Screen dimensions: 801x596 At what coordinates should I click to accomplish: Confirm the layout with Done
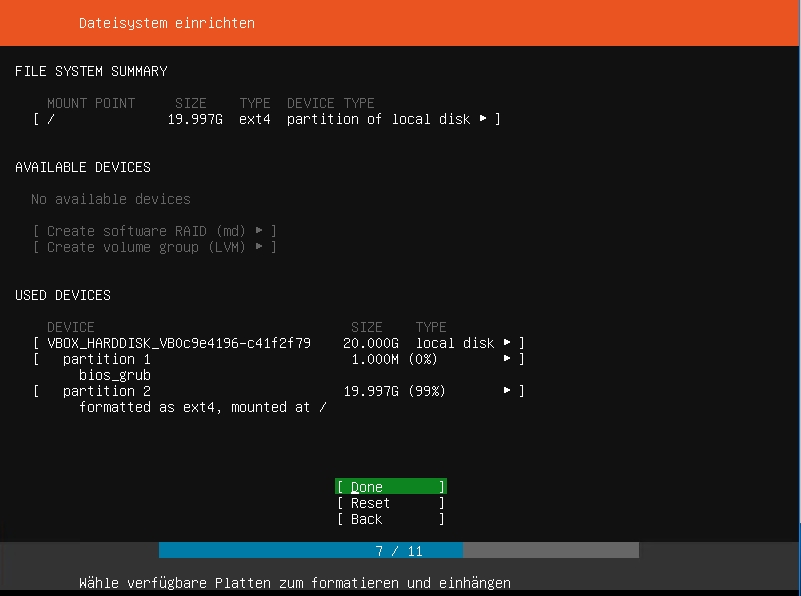click(x=390, y=487)
